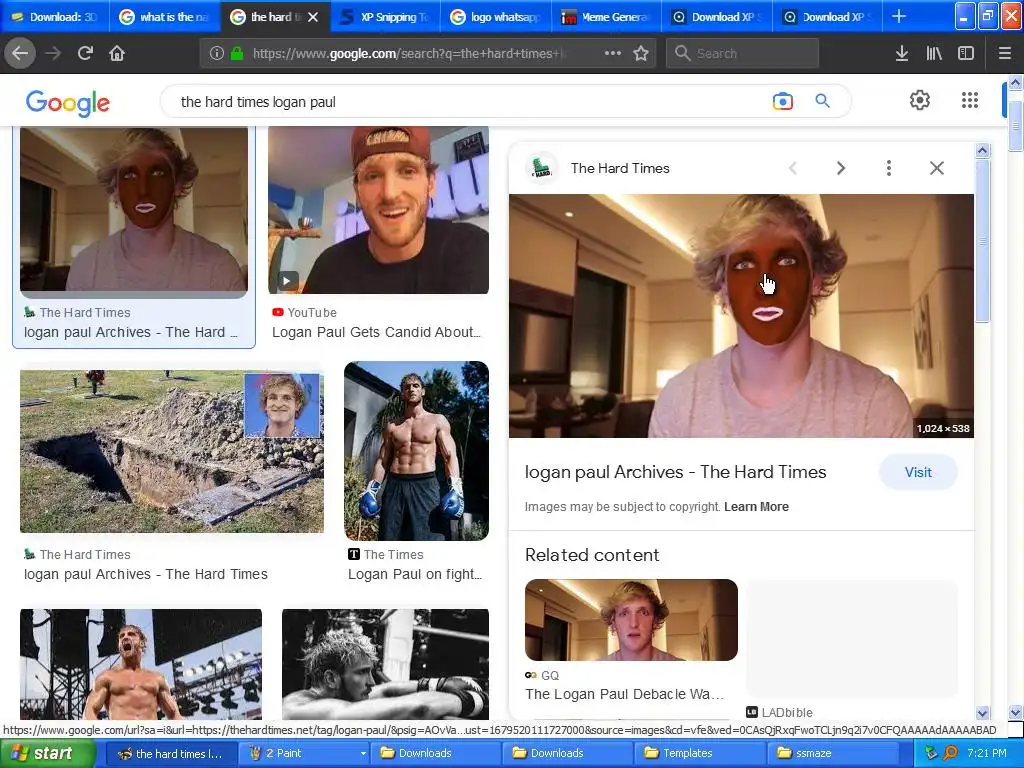Viewport: 1024px width, 768px height.
Task: Bookmark this page with the star icon
Action: (641, 54)
